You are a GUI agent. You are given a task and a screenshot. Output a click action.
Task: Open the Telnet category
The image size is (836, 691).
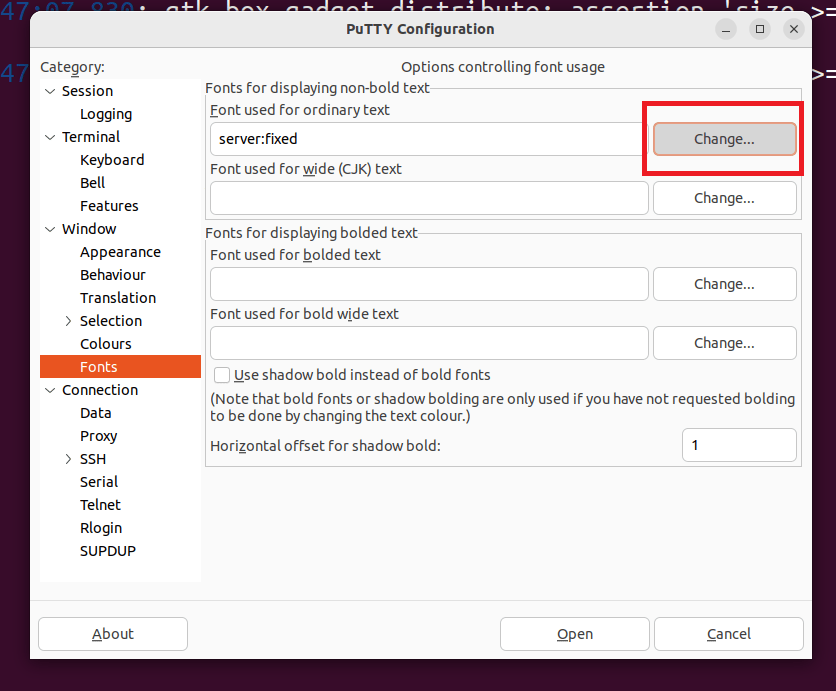pyautogui.click(x=100, y=505)
